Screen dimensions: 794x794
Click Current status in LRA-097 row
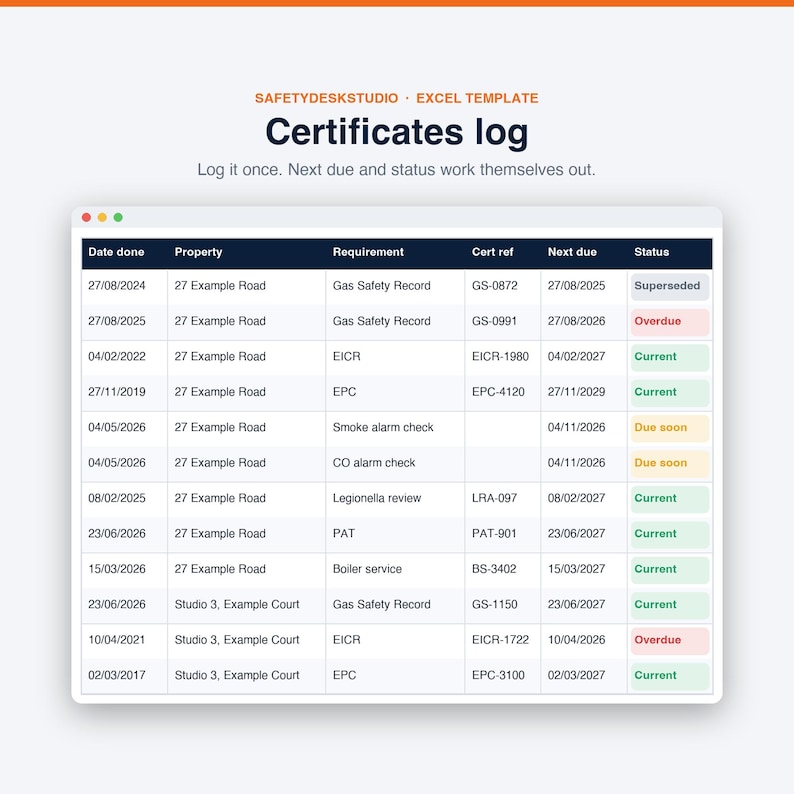click(669, 499)
